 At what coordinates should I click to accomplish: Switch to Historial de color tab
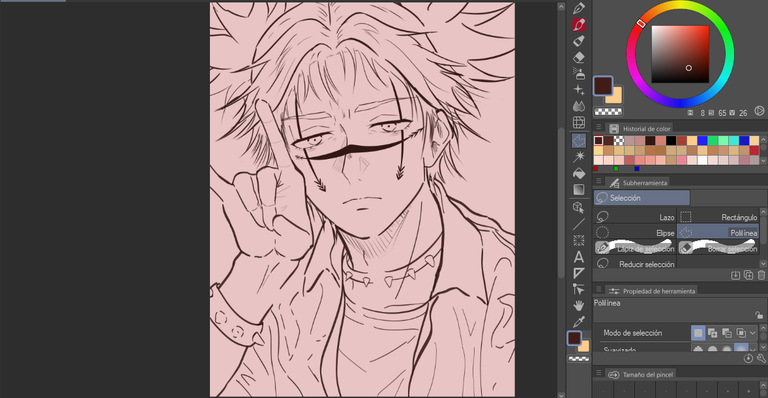640,129
